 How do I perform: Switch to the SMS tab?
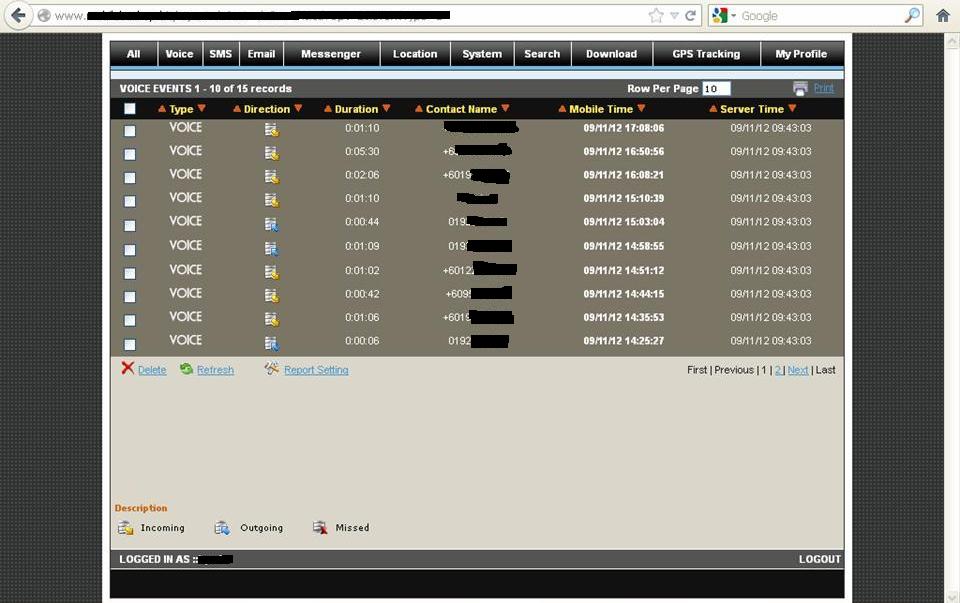[220, 54]
